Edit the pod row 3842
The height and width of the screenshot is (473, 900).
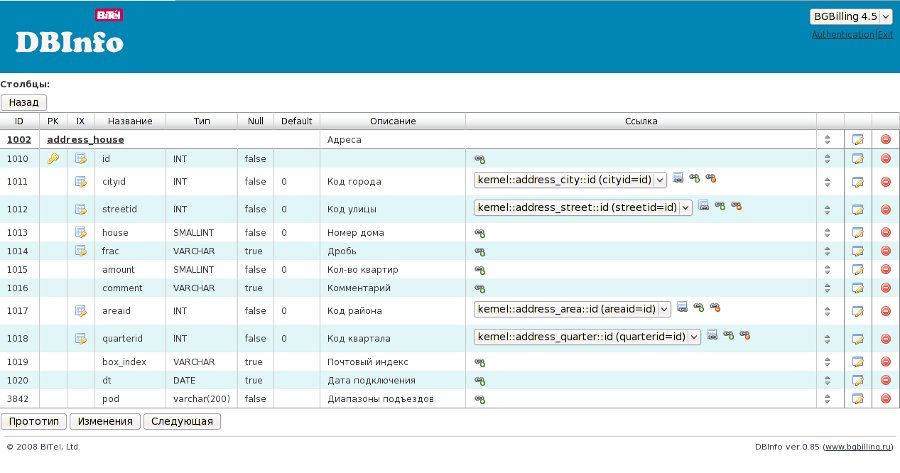pyautogui.click(x=858, y=398)
